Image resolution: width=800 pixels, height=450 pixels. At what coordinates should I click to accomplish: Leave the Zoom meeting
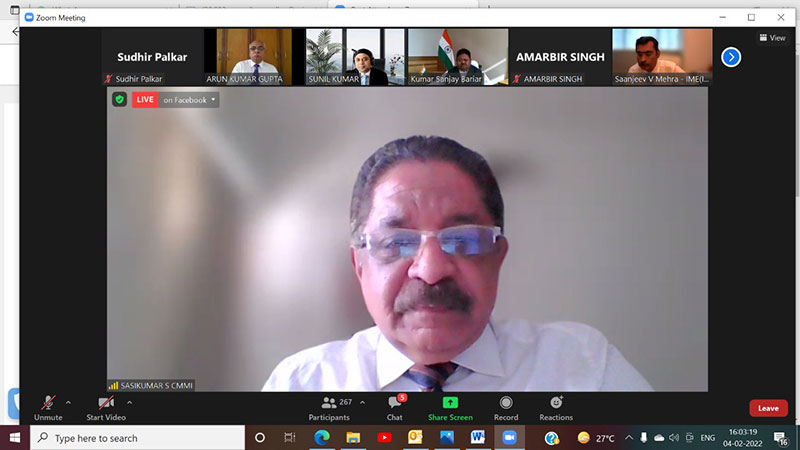[768, 408]
